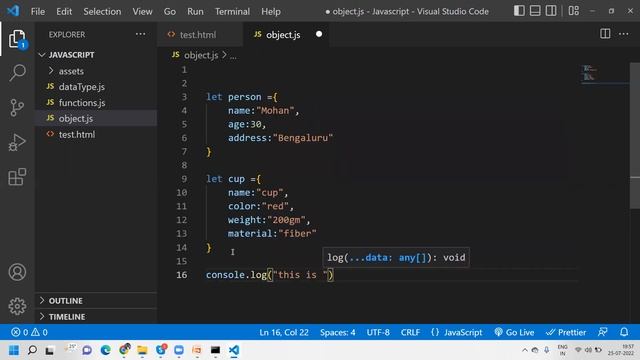Open the Manage gear icon
This screenshot has height=360, width=640.
coord(17,306)
